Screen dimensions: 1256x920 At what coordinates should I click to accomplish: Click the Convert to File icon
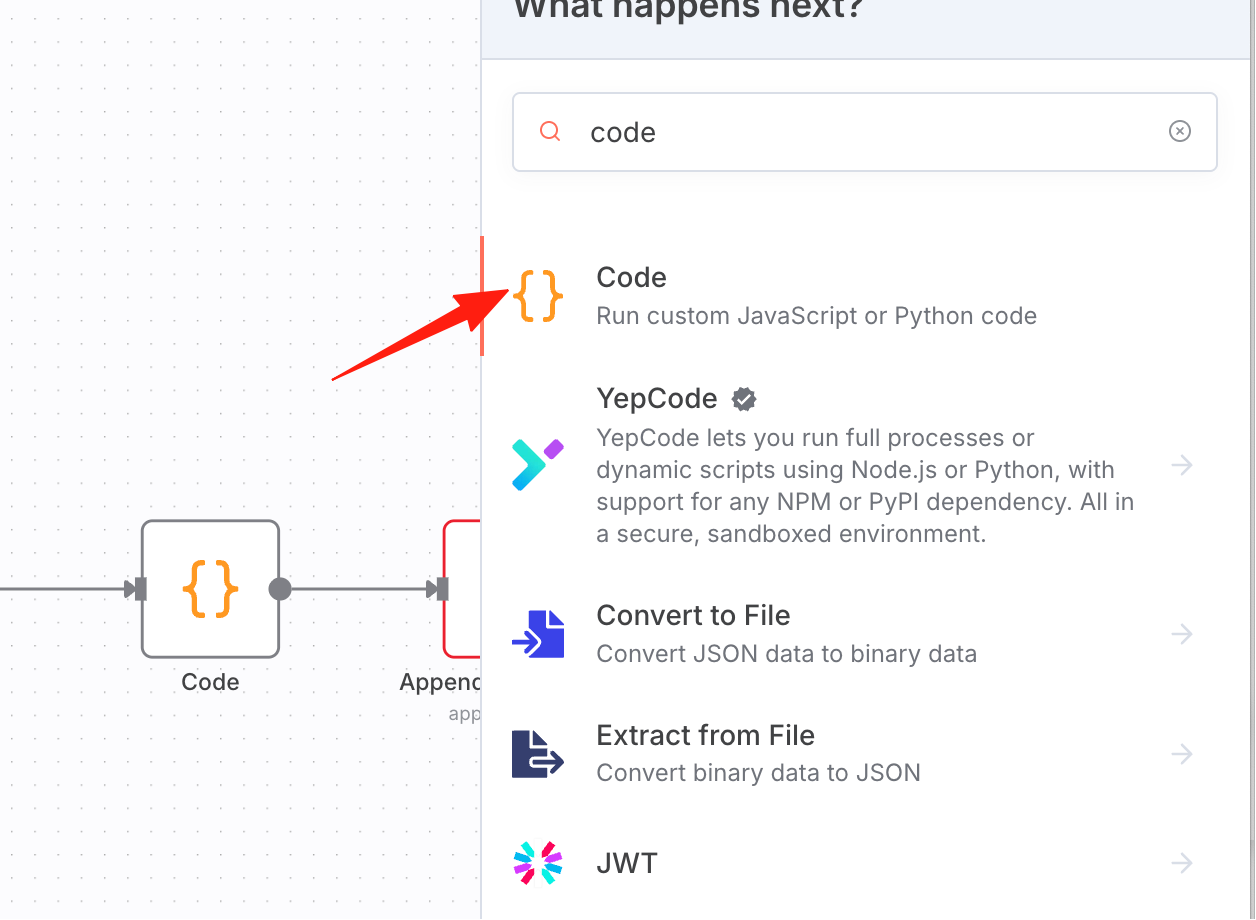click(x=538, y=634)
